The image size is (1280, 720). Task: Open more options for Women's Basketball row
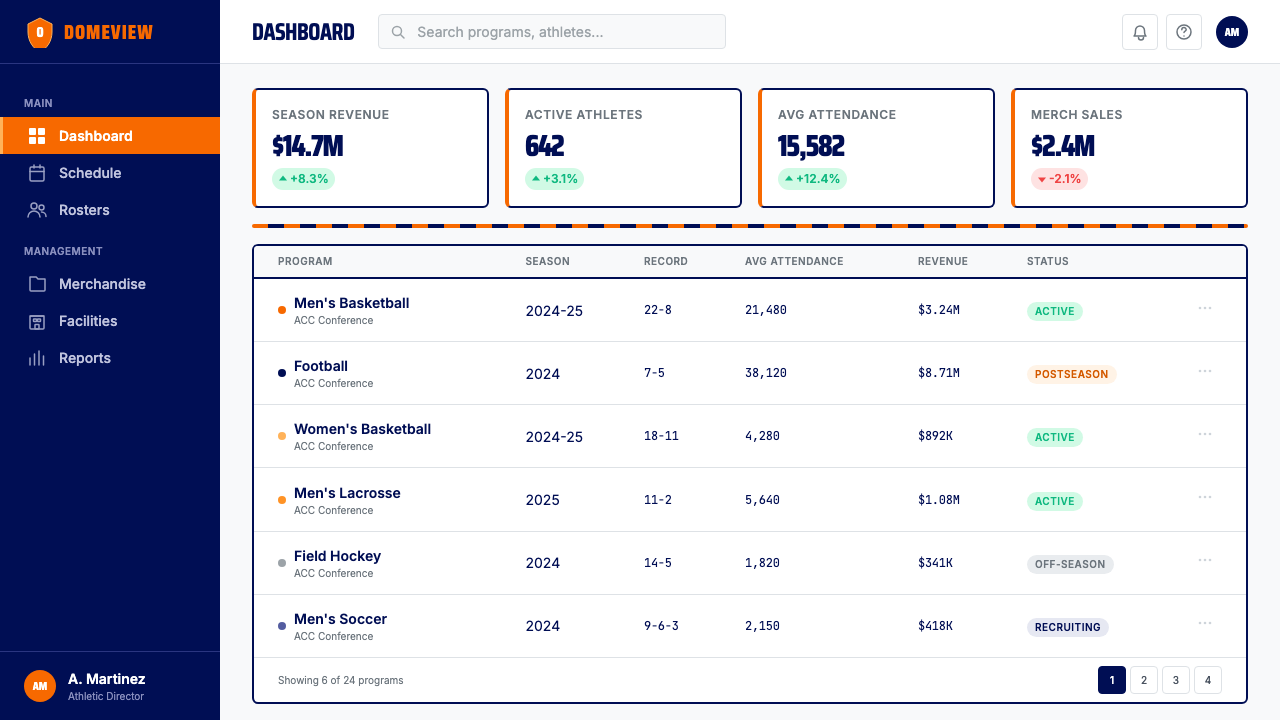[x=1205, y=434]
